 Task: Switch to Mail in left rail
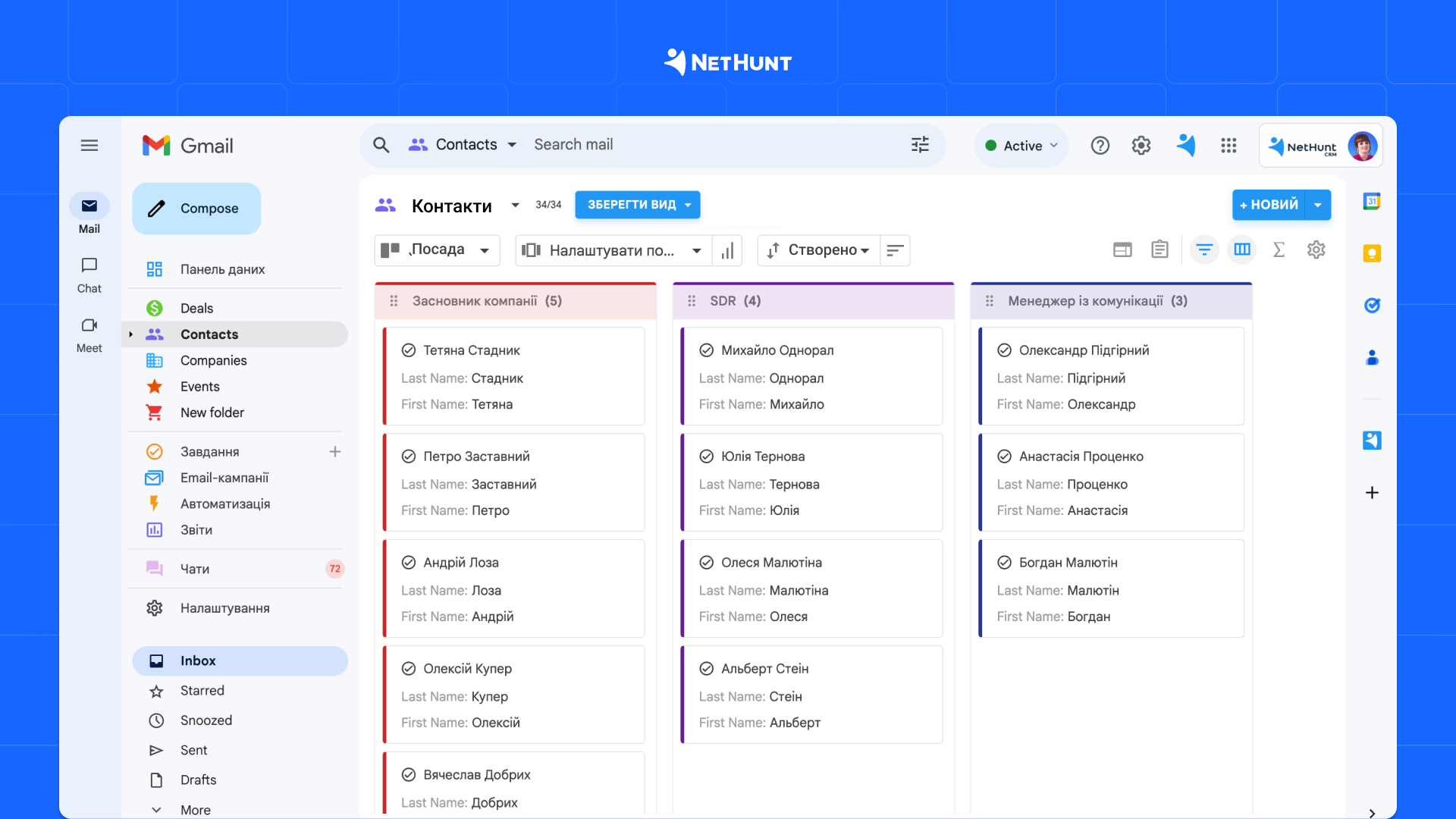(89, 214)
